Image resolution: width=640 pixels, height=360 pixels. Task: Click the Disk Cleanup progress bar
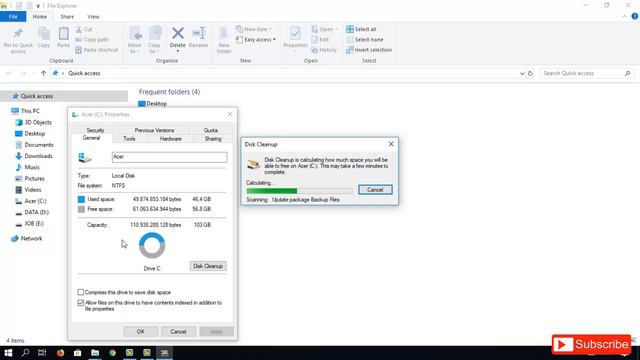point(300,191)
